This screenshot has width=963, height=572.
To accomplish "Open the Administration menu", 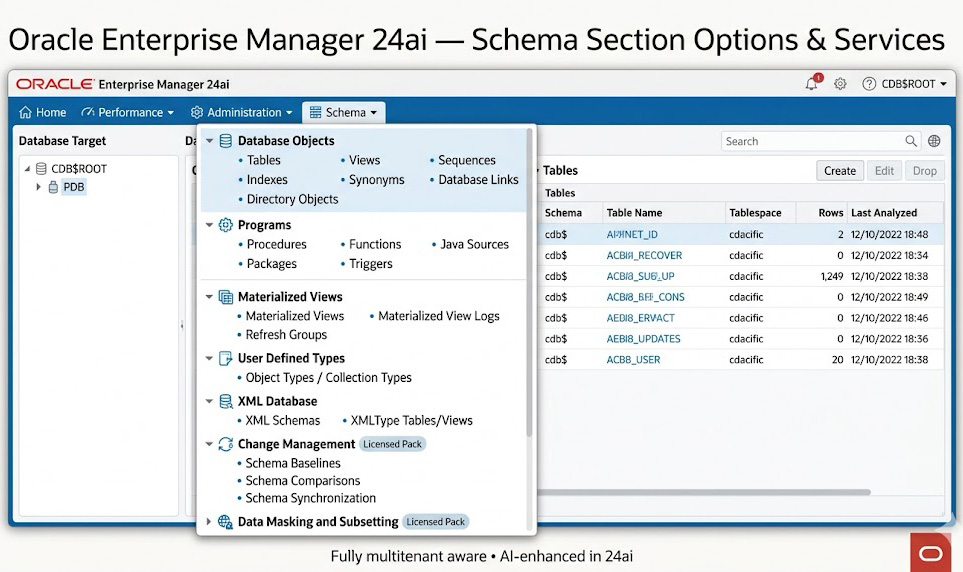I will [241, 112].
